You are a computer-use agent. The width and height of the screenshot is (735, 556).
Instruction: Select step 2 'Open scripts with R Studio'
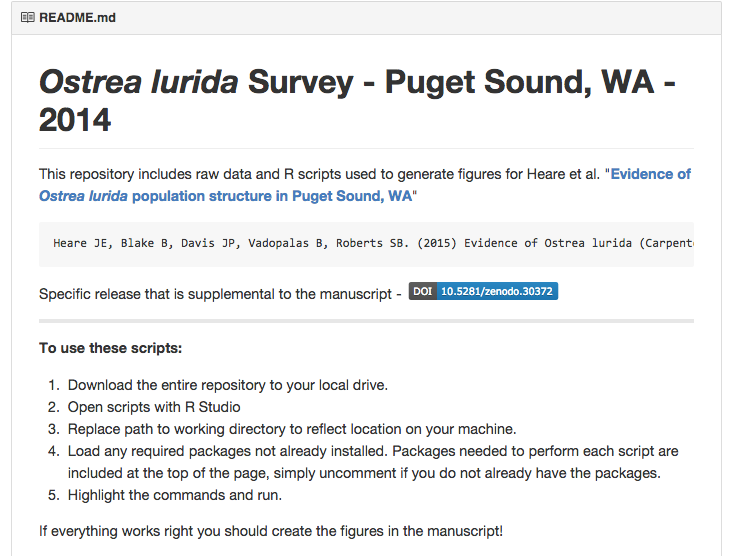pyautogui.click(x=154, y=407)
